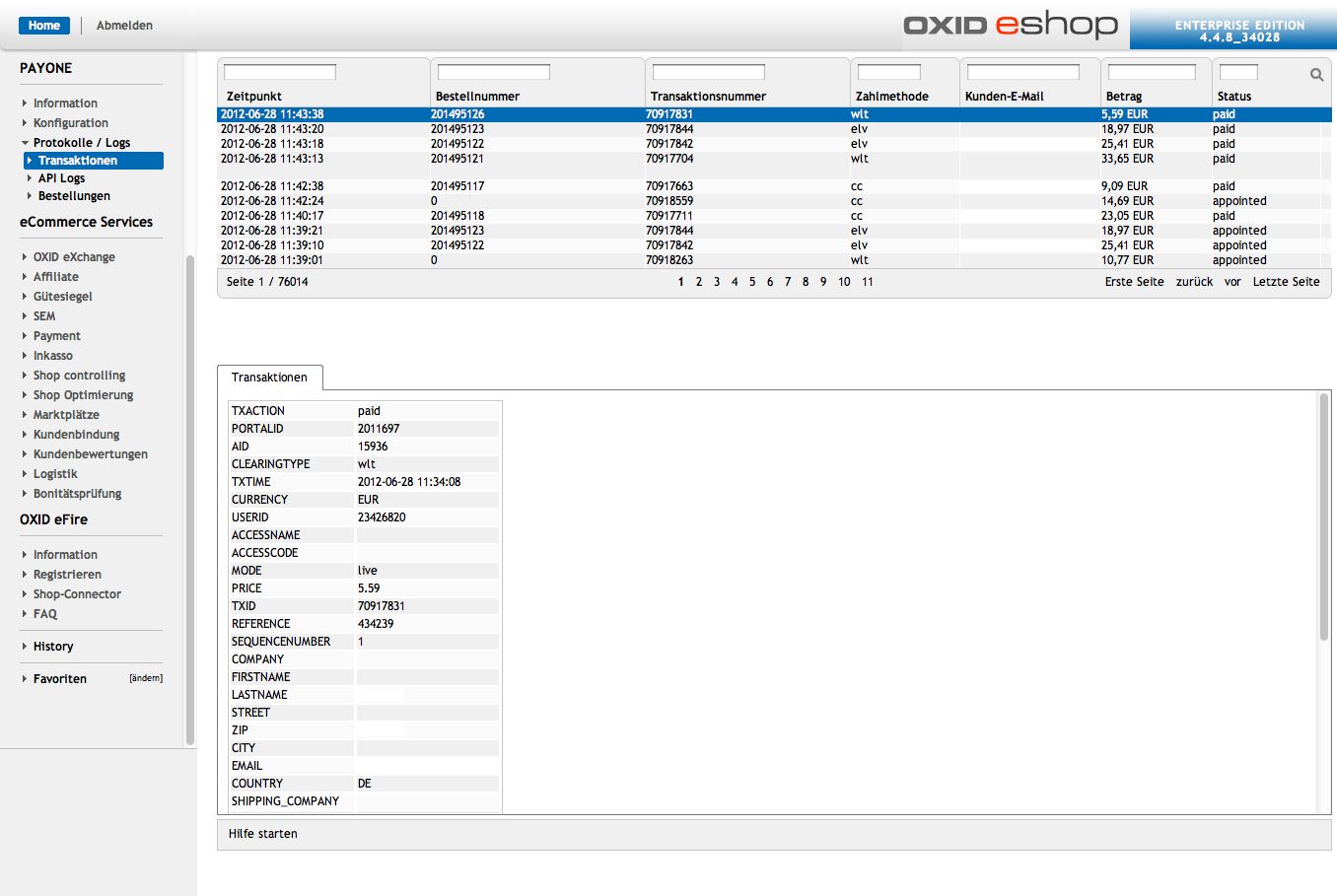Click ändern next to Favoriten
This screenshot has height=896, width=1337.
click(146, 678)
